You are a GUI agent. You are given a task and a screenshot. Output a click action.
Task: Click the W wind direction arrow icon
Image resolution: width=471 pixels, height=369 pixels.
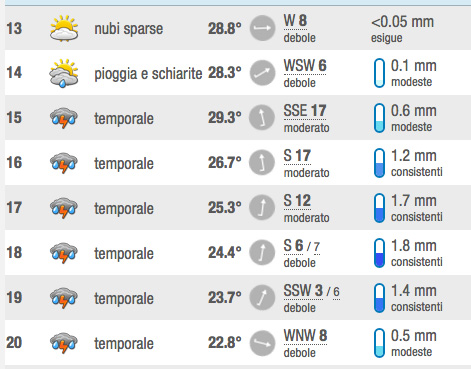262,28
